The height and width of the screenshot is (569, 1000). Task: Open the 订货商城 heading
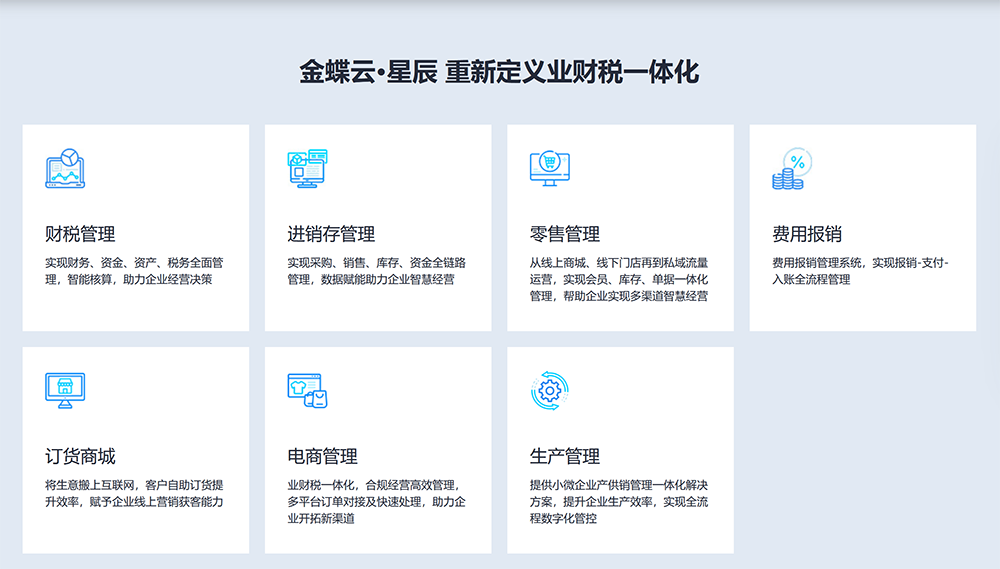(x=80, y=456)
